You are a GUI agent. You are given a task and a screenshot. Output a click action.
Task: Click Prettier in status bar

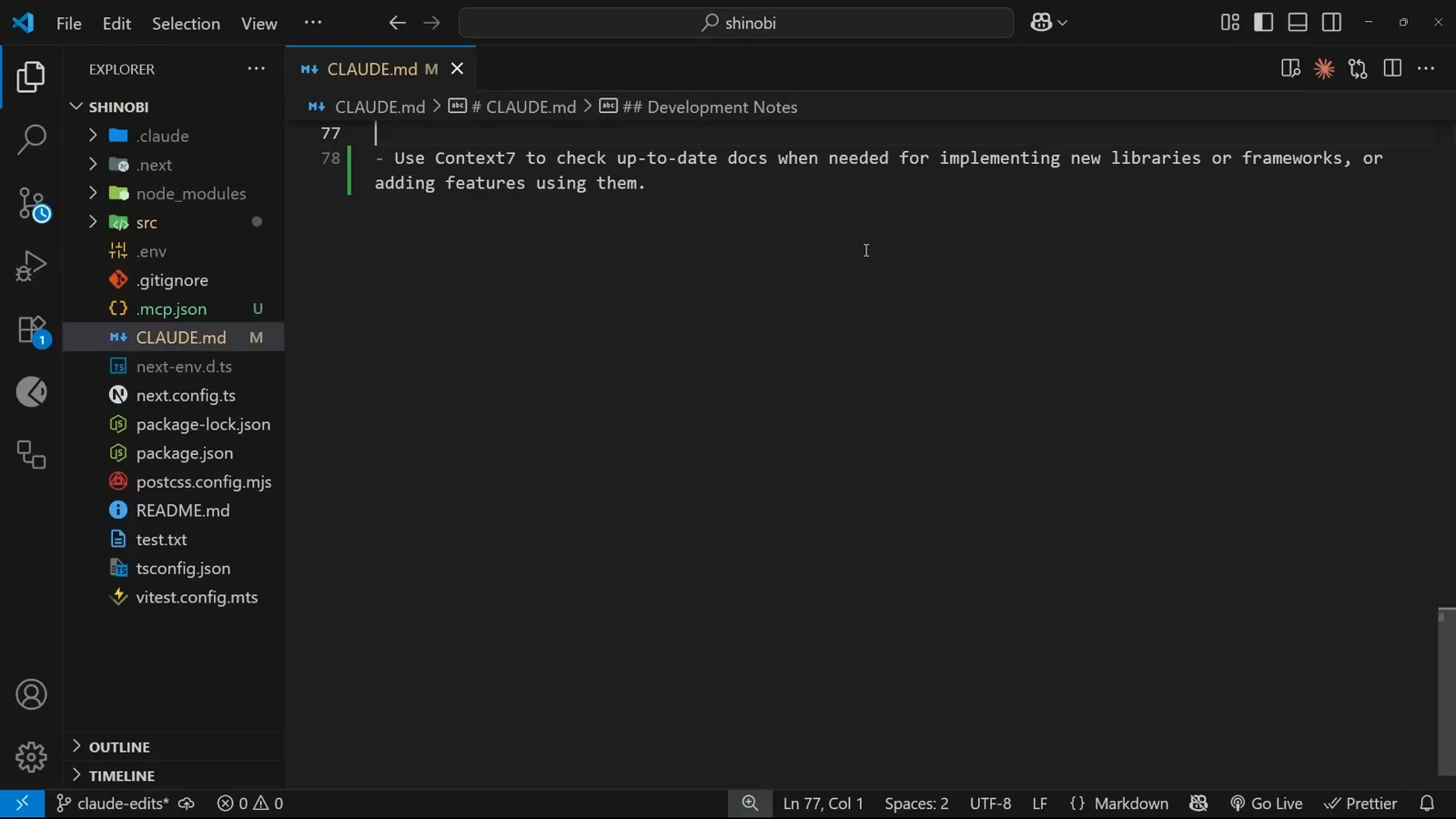pos(1360,804)
